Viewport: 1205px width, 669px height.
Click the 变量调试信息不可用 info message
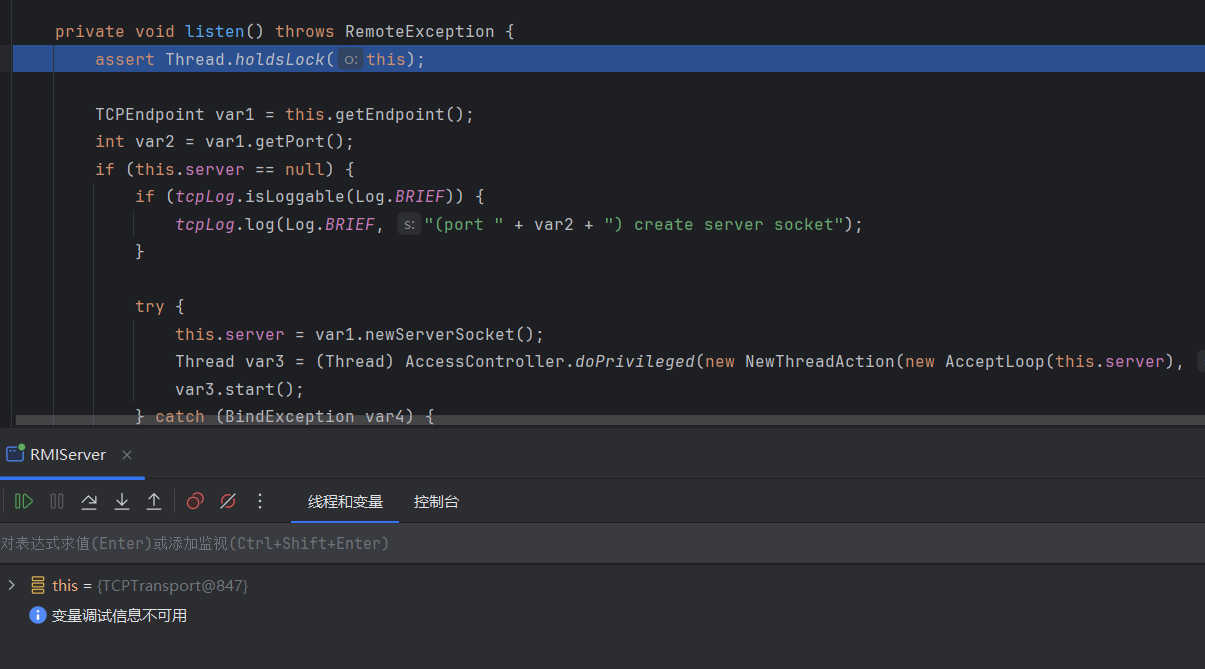click(x=119, y=616)
